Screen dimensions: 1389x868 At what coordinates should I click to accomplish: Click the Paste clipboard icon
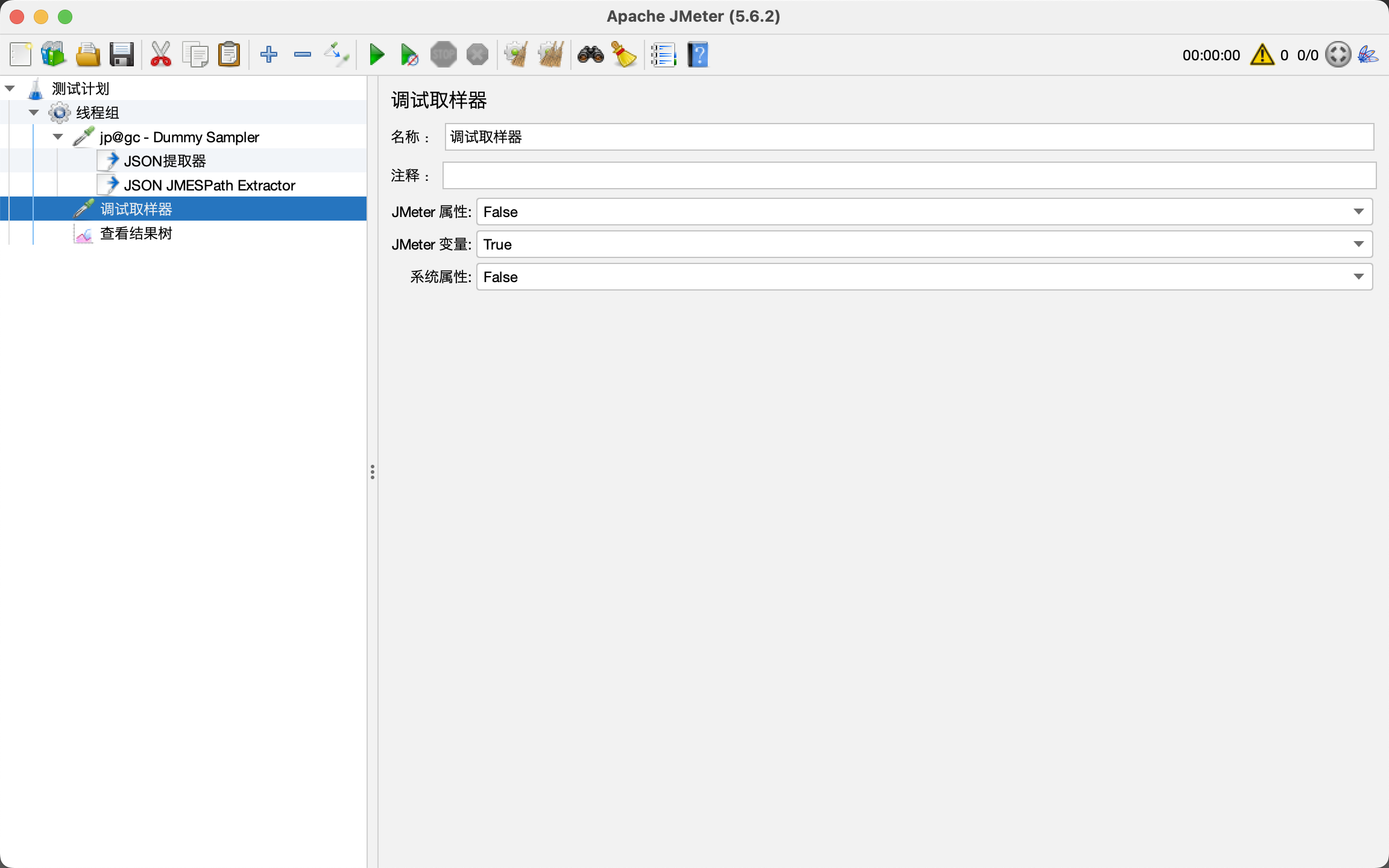click(229, 55)
